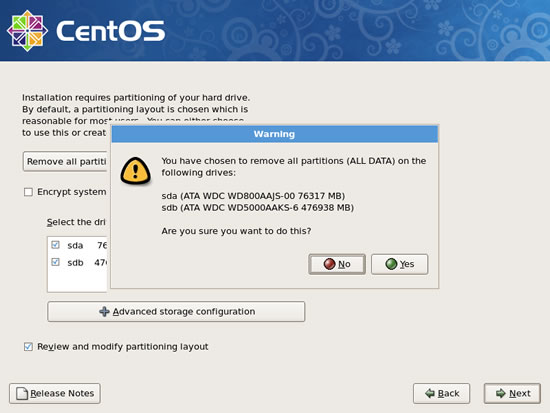This screenshot has width=550, height=413.
Task: Click 'Are you sure you want to do this?' text
Action: [x=236, y=231]
